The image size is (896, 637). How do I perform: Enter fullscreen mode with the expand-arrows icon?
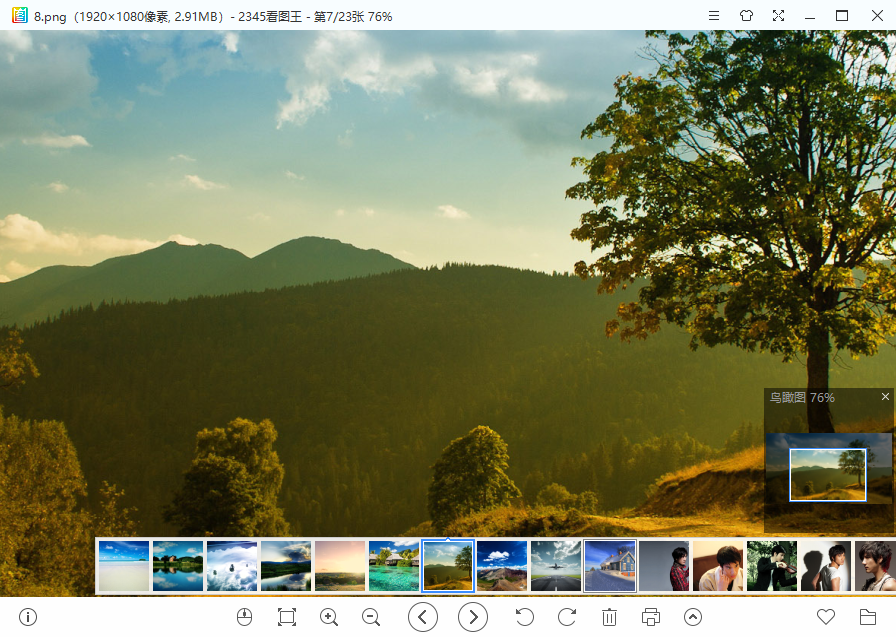(778, 16)
